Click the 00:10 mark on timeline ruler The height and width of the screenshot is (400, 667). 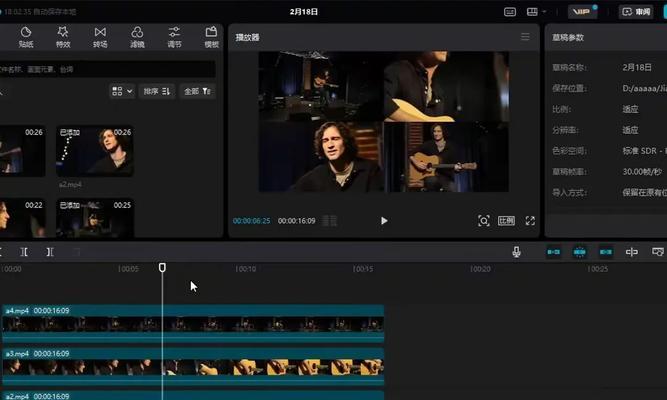pyautogui.click(x=245, y=269)
